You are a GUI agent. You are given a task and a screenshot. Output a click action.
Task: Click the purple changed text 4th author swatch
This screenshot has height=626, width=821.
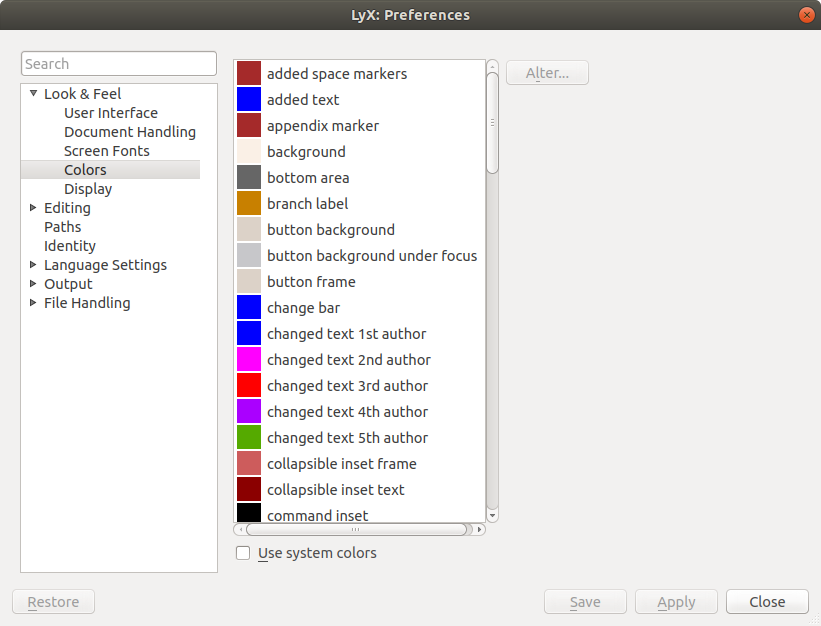point(249,412)
